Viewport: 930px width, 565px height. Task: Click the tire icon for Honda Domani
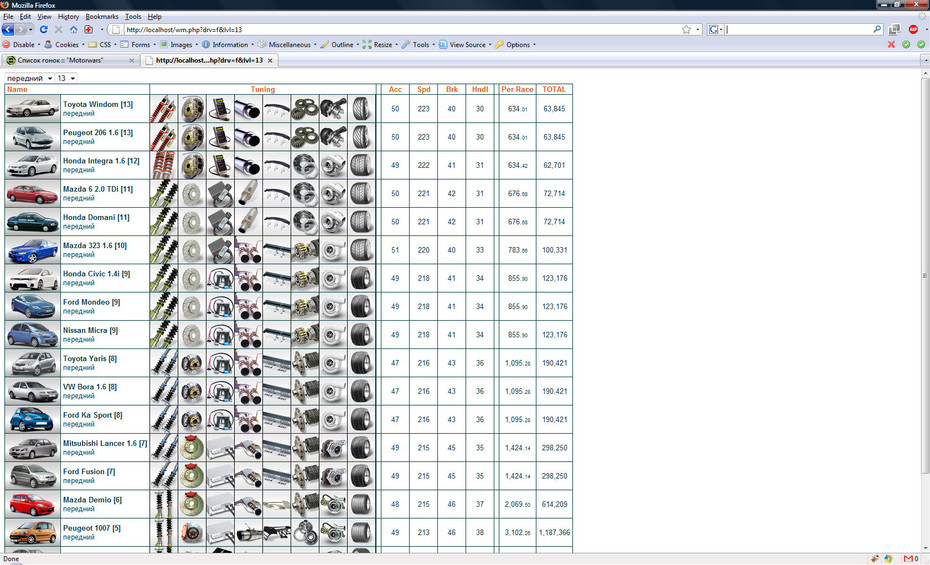point(361,222)
